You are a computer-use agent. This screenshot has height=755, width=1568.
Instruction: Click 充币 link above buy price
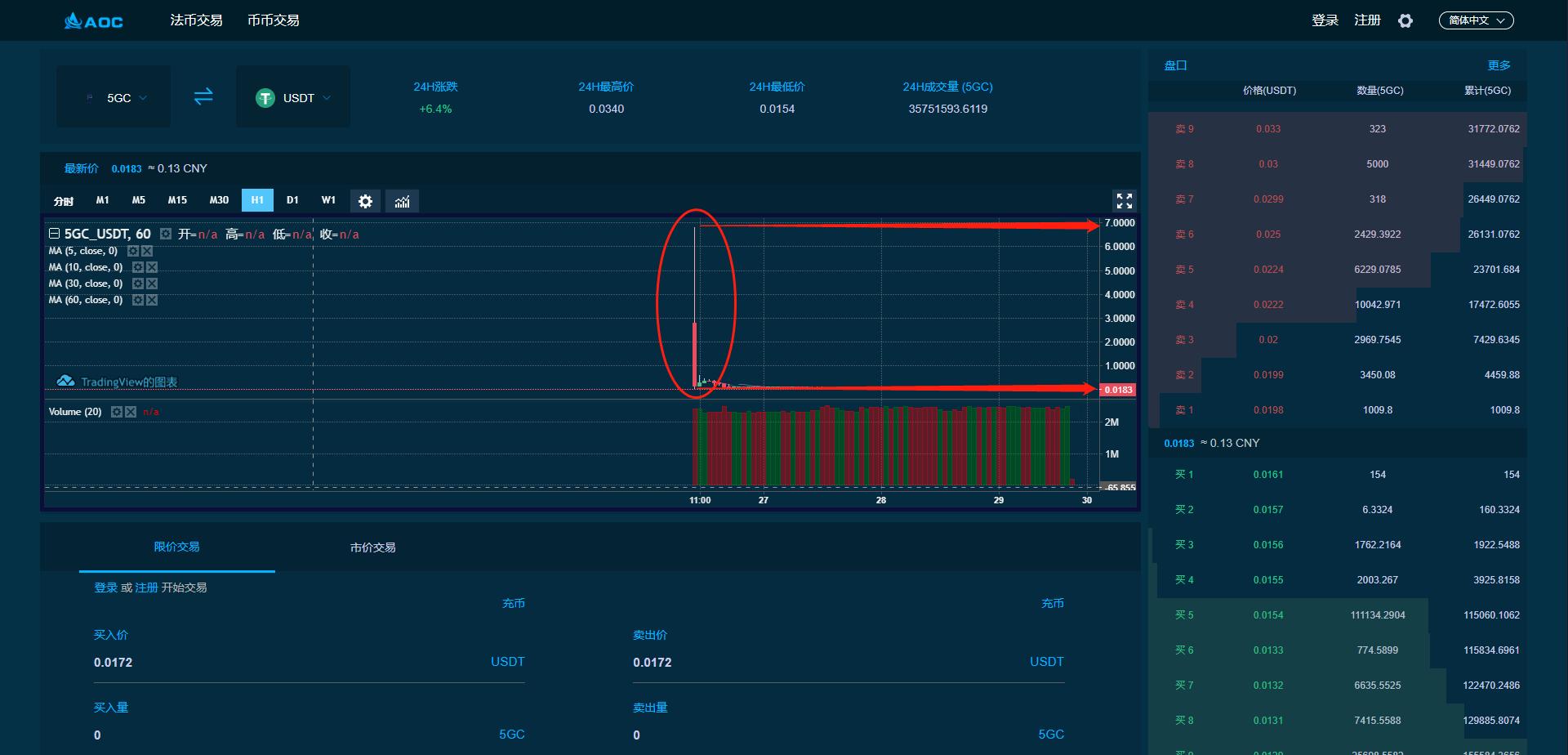coord(514,603)
